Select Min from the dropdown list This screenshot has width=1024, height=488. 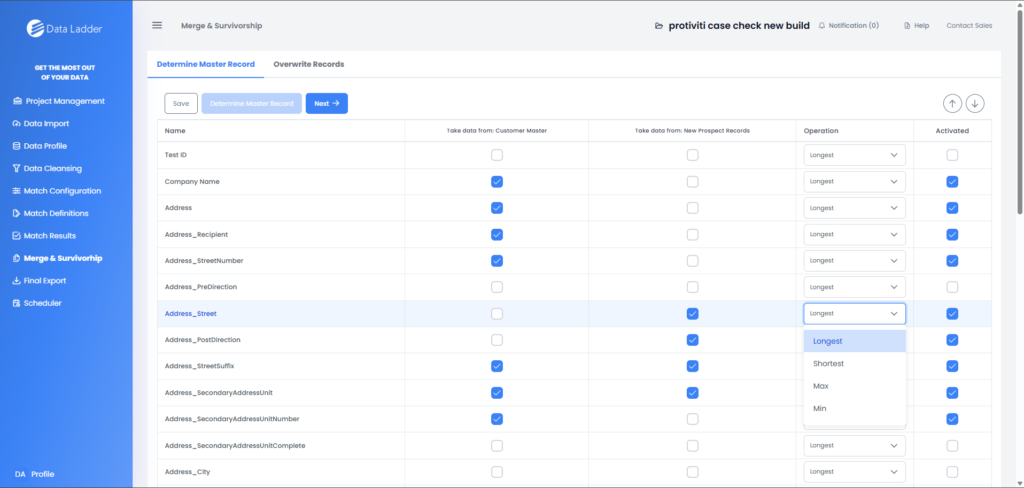854,408
